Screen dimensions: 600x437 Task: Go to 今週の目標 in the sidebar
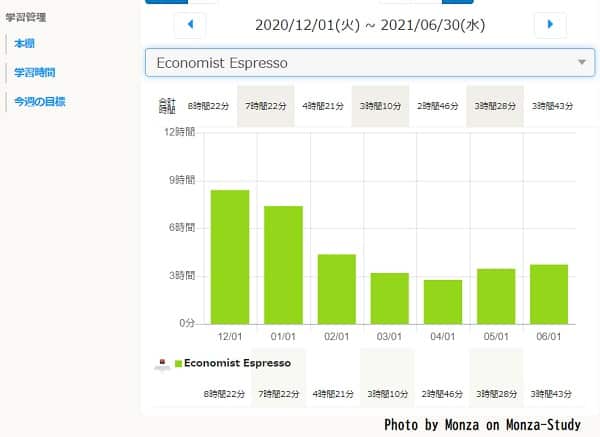[40, 101]
